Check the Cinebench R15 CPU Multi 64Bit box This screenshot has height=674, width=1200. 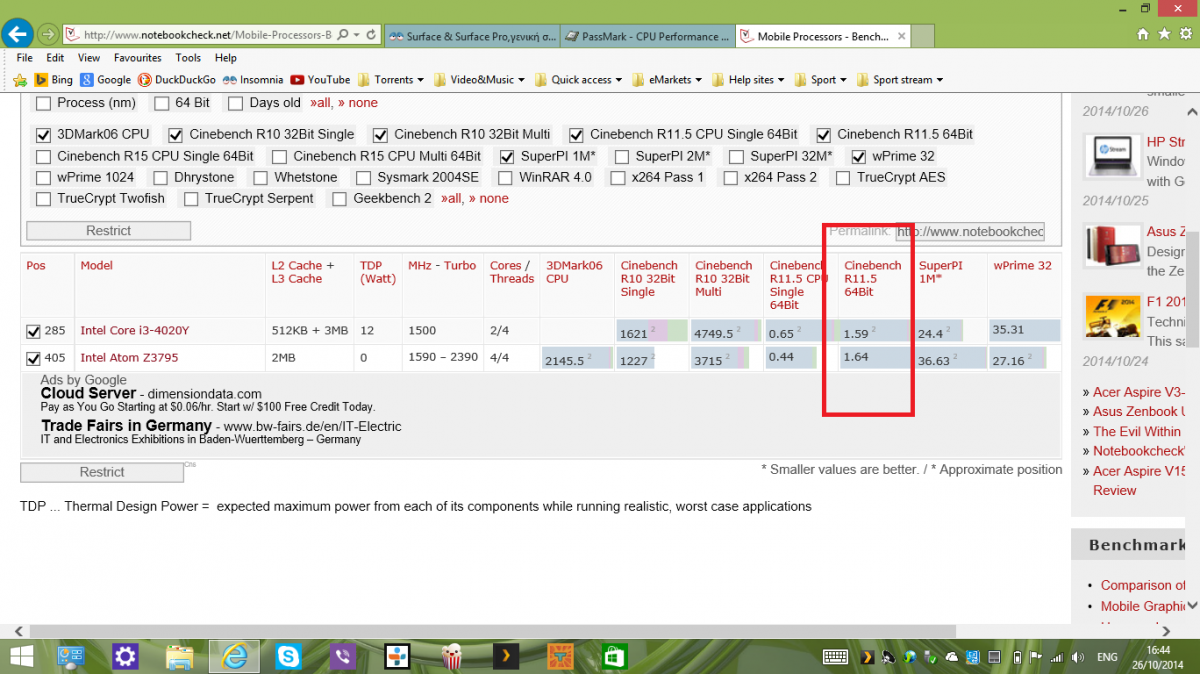click(279, 156)
